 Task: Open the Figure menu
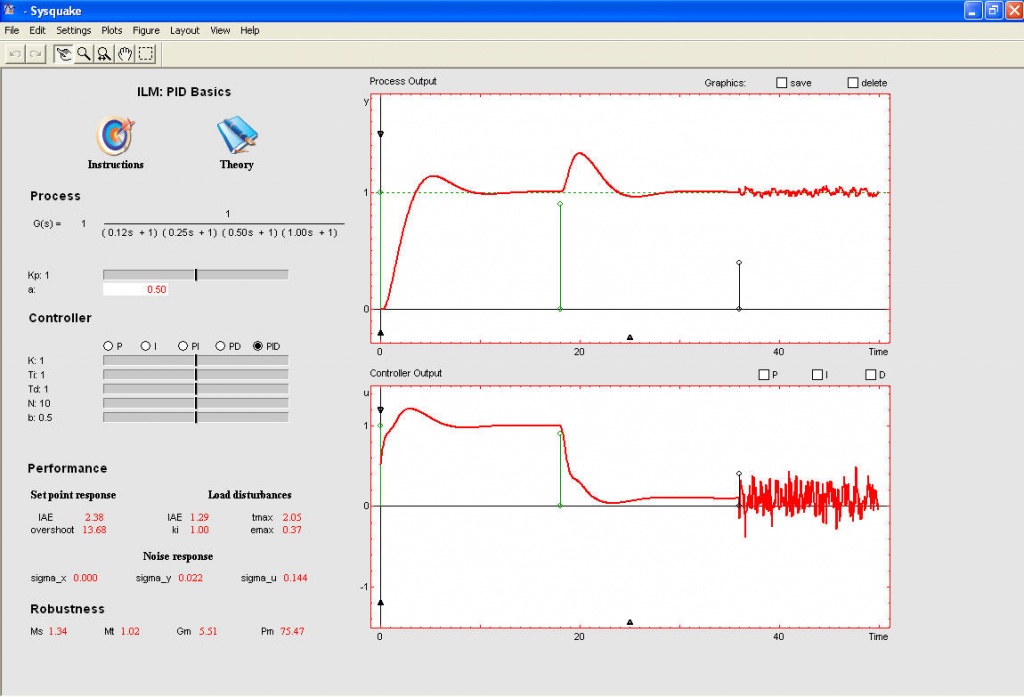146,30
